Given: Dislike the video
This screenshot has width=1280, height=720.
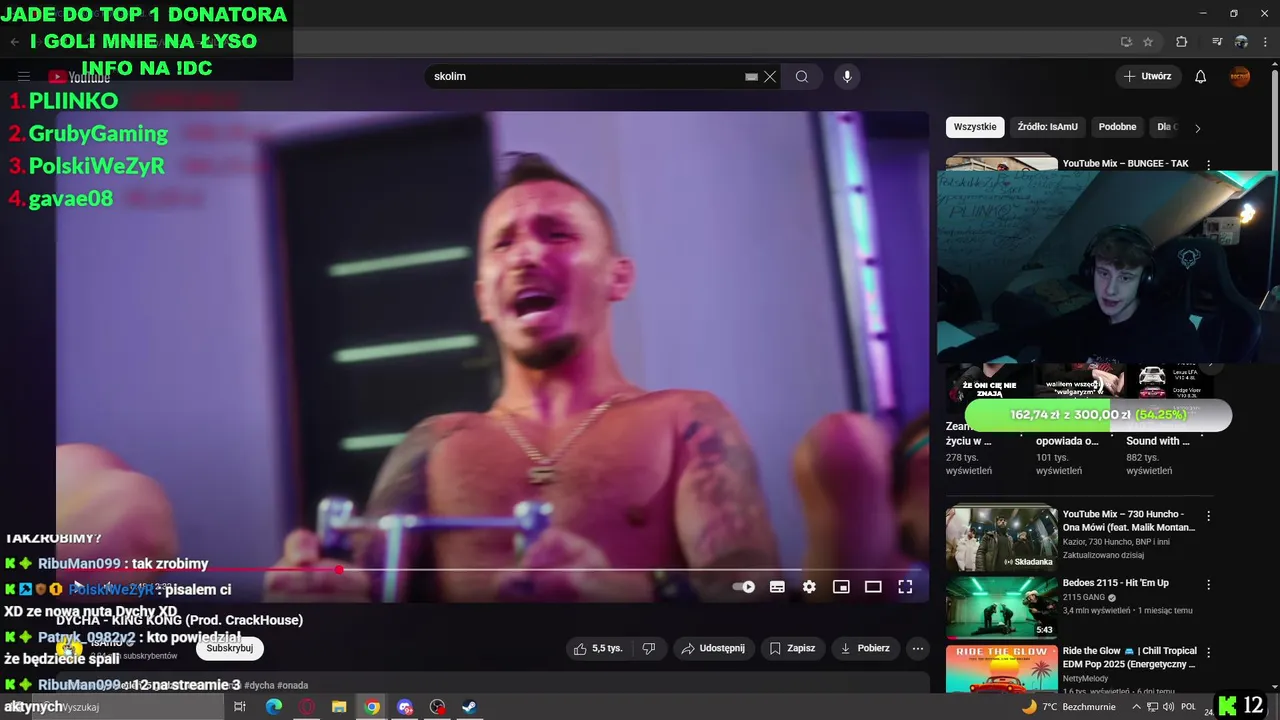Looking at the screenshot, I should [x=648, y=648].
